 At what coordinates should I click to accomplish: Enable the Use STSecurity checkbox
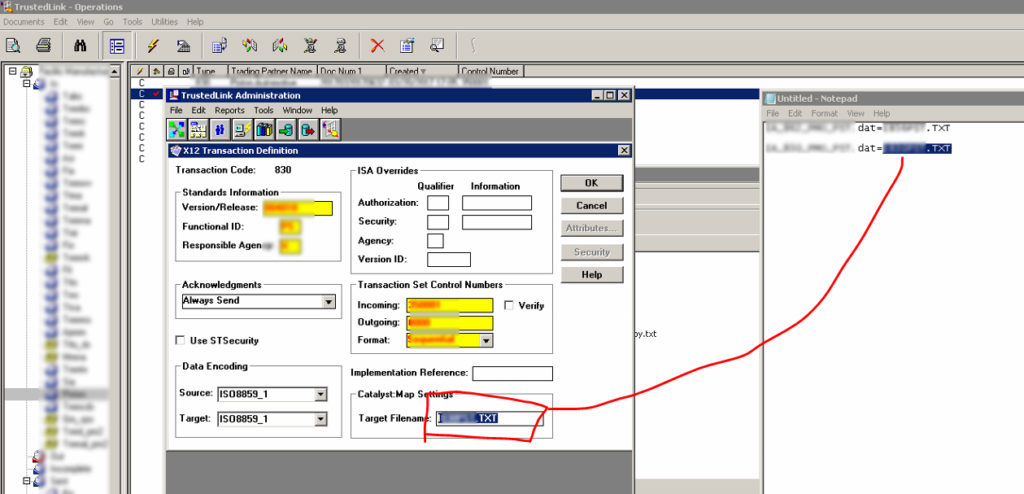pos(181,341)
